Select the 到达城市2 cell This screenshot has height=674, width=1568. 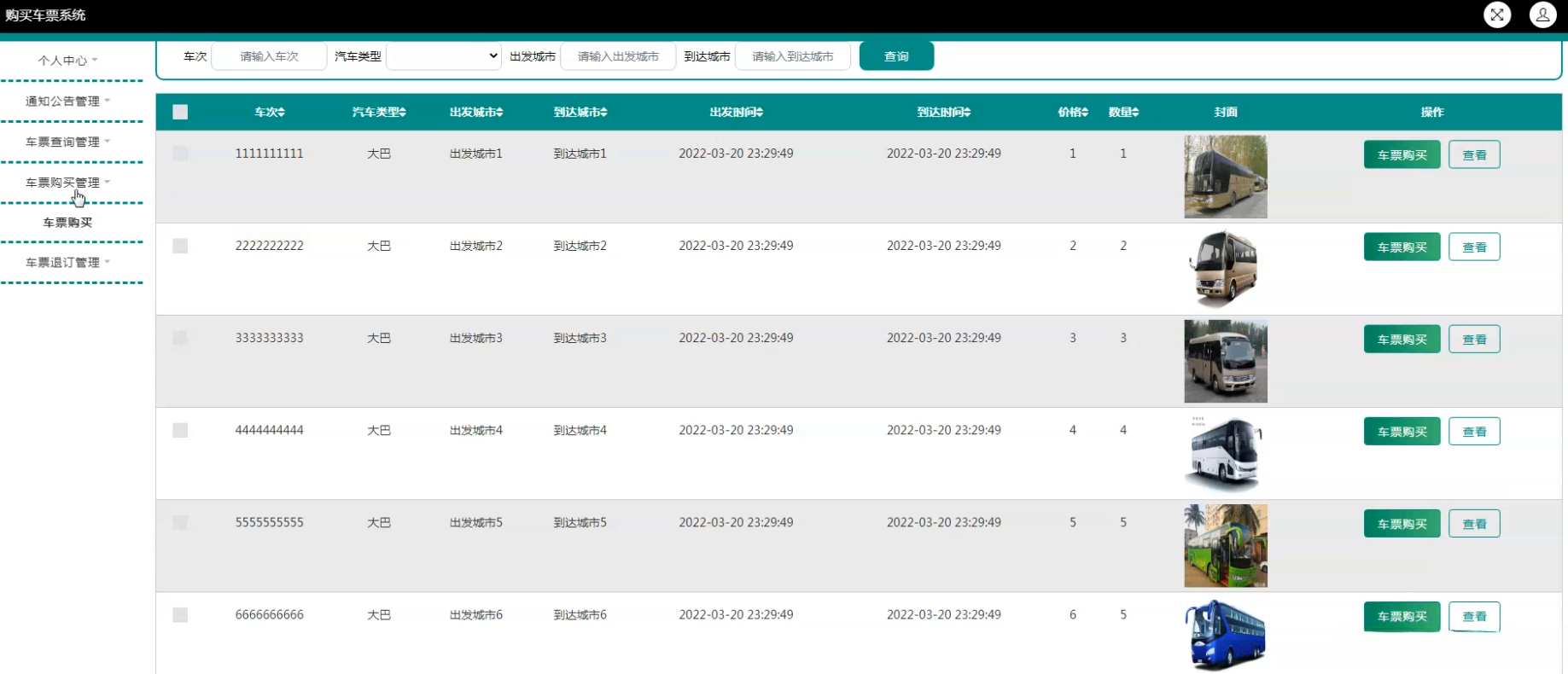pos(580,246)
